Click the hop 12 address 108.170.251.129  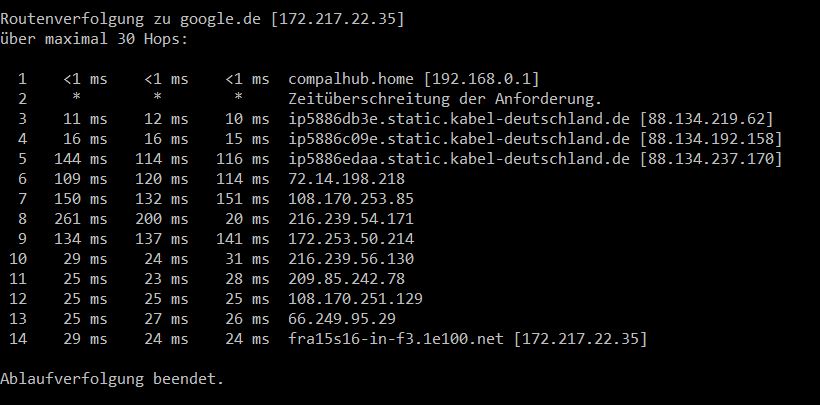pyautogui.click(x=355, y=299)
